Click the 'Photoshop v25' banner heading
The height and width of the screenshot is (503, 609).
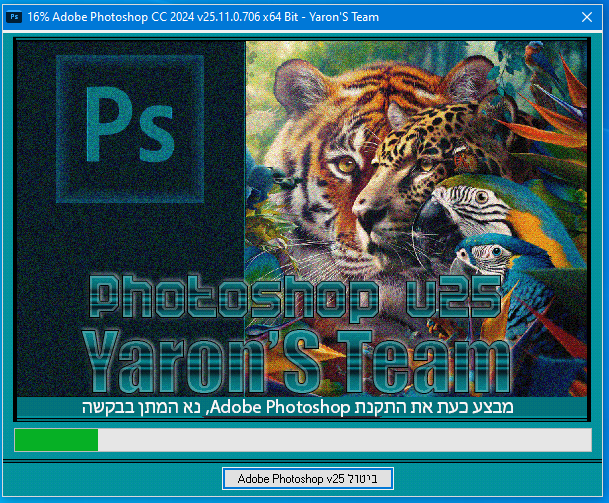coord(296,298)
